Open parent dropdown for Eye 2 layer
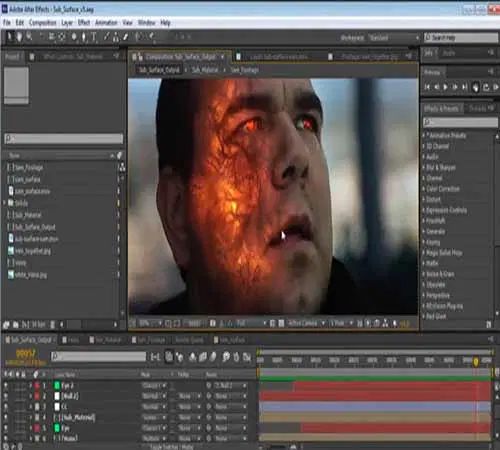500x450 pixels. pyautogui.click(x=230, y=386)
